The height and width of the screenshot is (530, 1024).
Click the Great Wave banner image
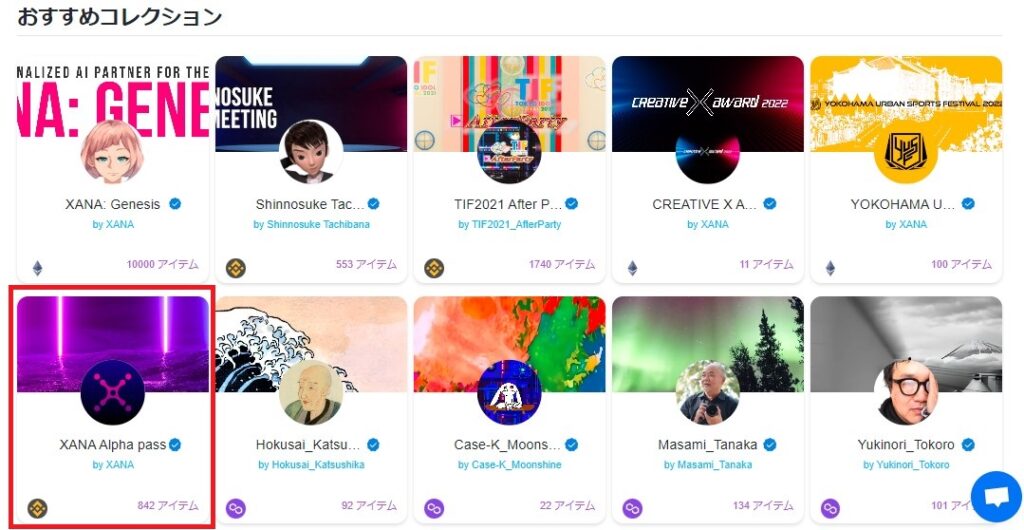pos(312,344)
